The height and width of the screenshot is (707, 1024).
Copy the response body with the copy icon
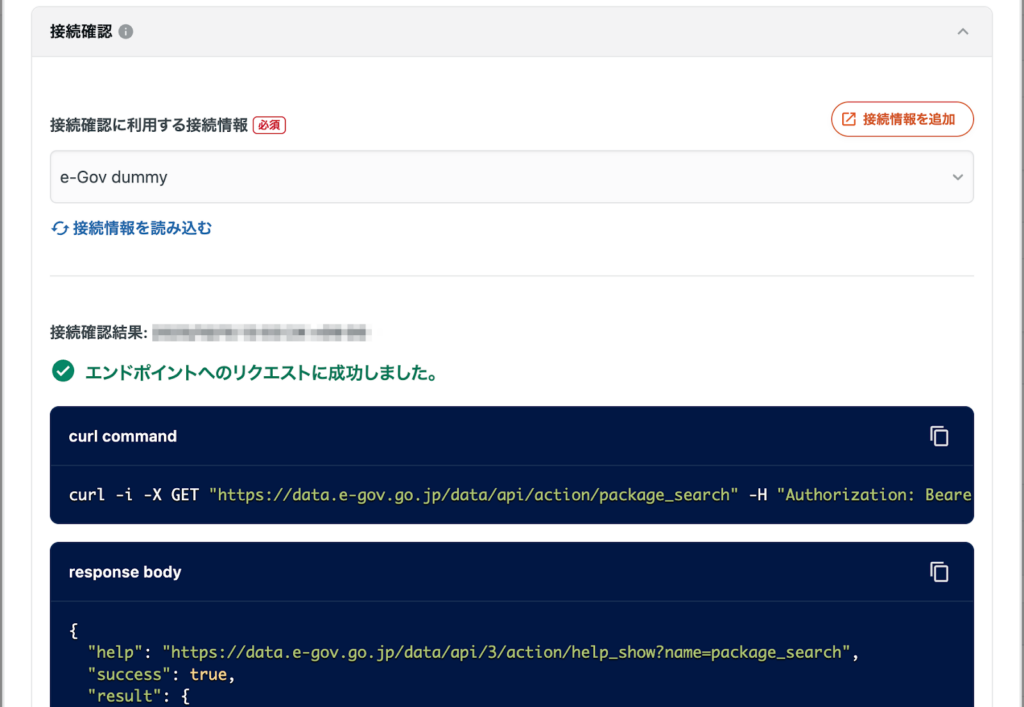(938, 572)
